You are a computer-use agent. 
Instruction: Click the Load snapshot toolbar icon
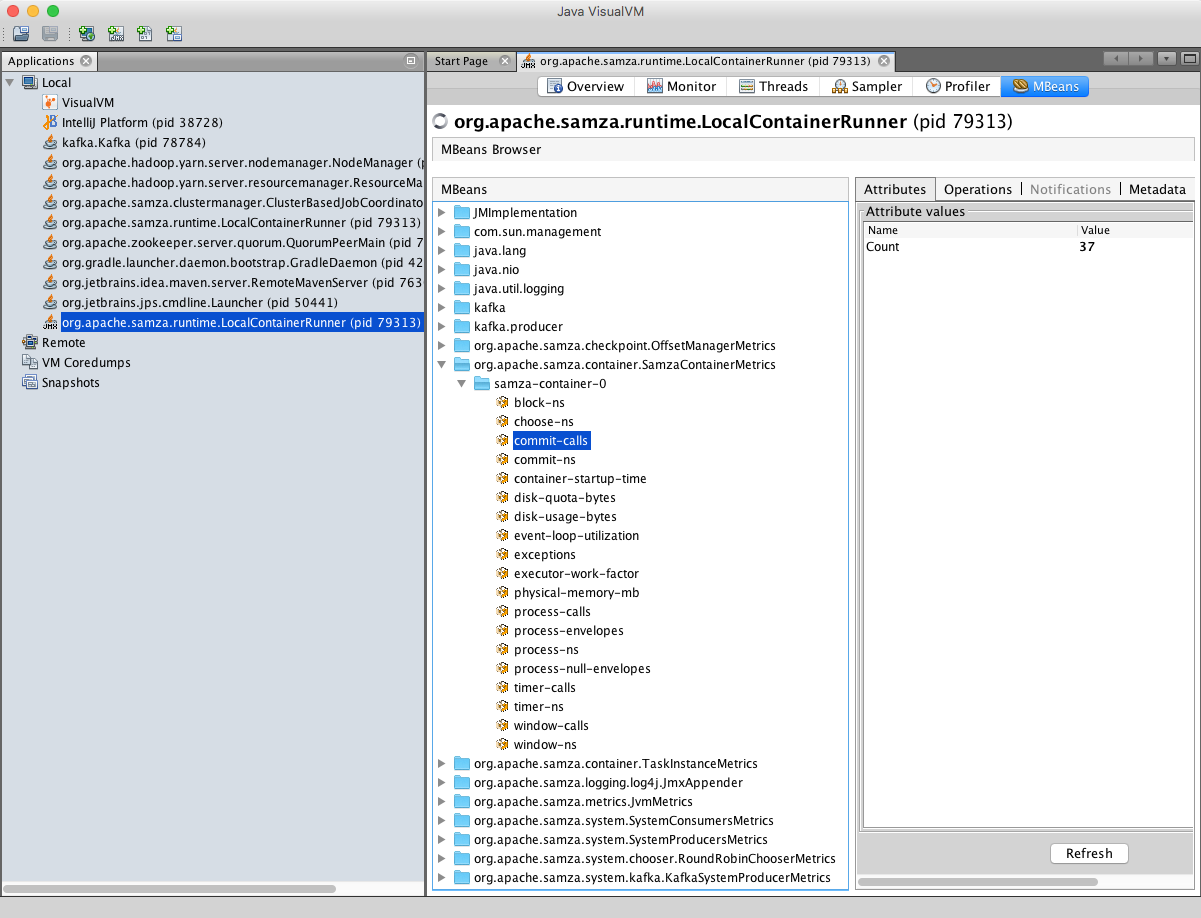(x=21, y=34)
